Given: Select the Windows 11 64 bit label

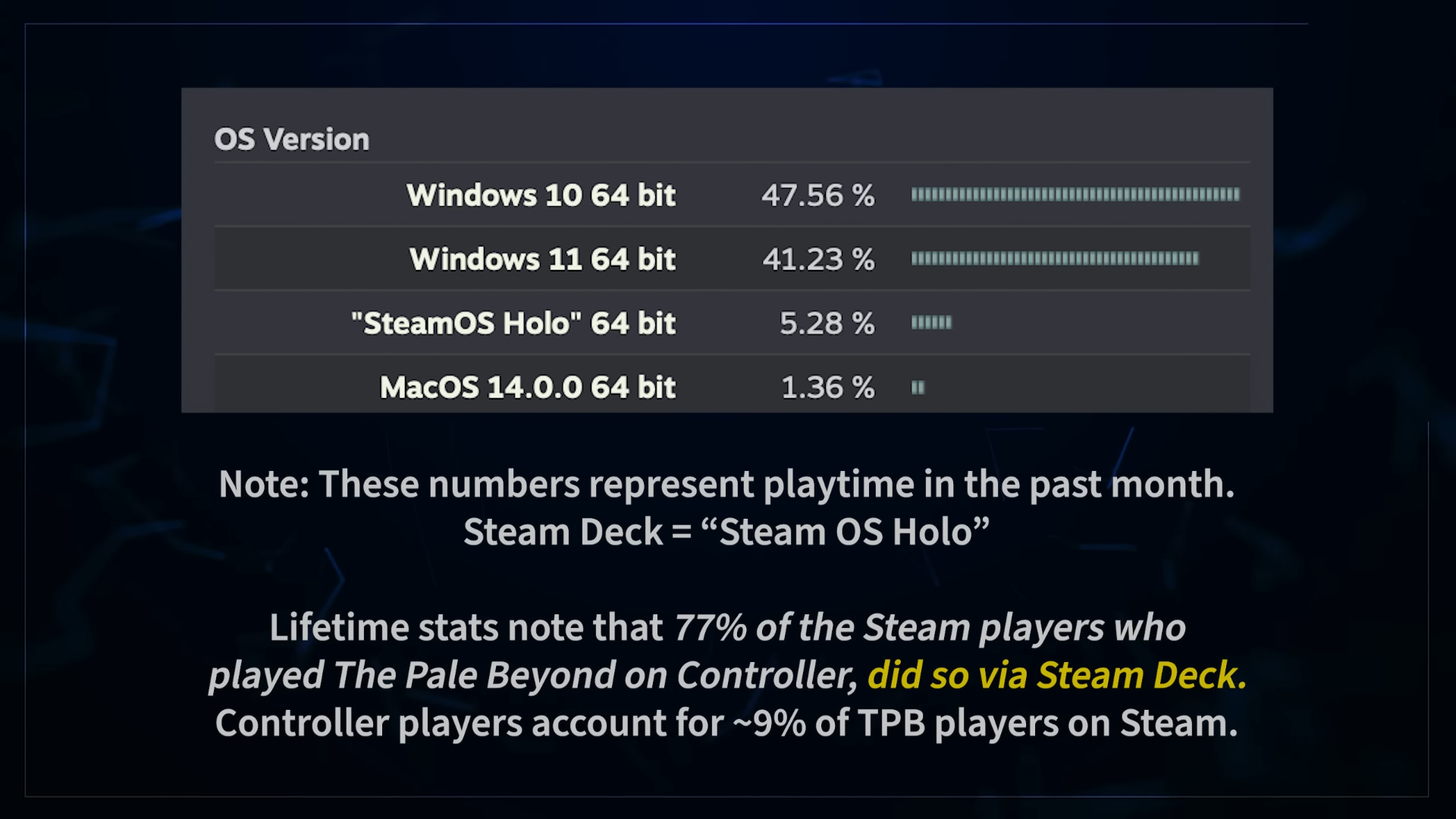Looking at the screenshot, I should coord(542,259).
